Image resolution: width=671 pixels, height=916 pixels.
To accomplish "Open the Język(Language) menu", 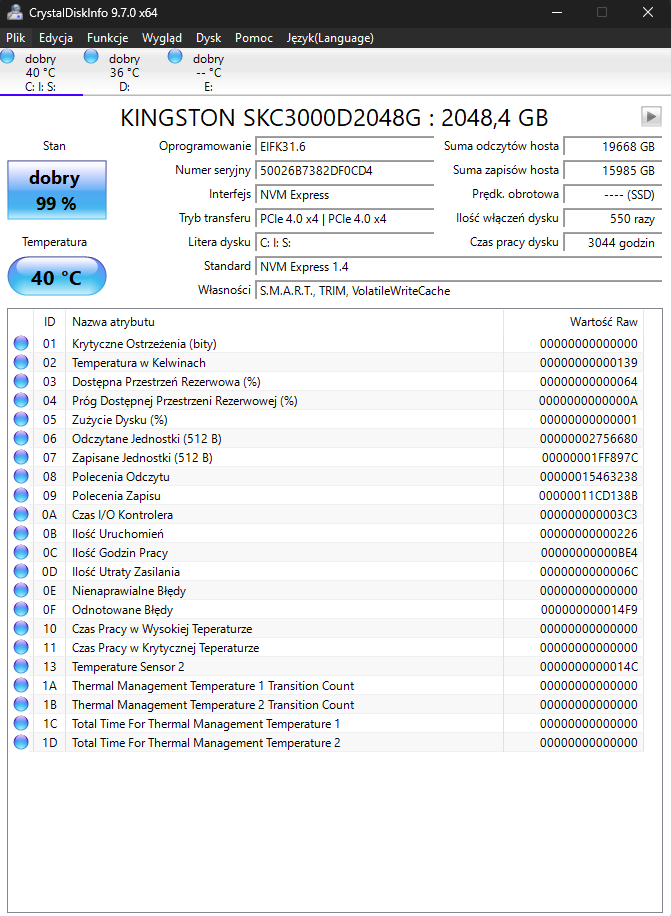I will pyautogui.click(x=330, y=38).
